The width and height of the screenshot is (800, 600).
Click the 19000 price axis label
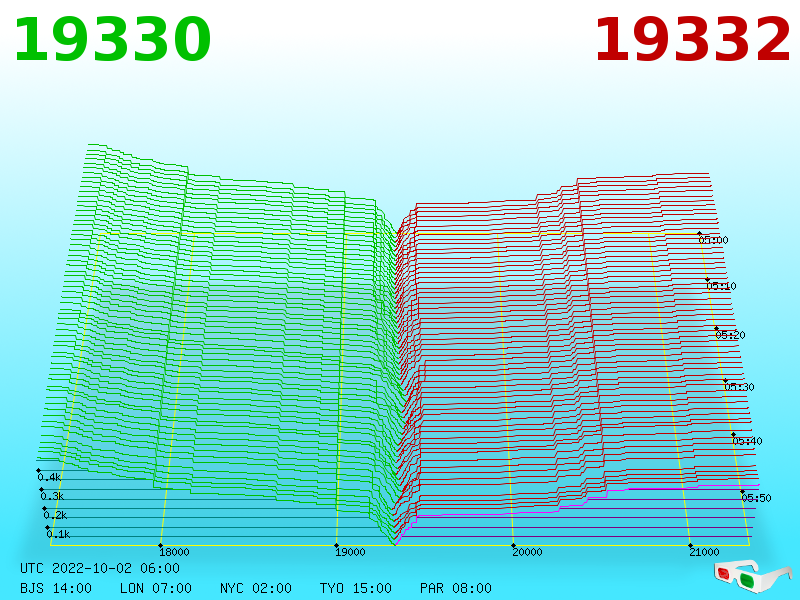coord(350,552)
